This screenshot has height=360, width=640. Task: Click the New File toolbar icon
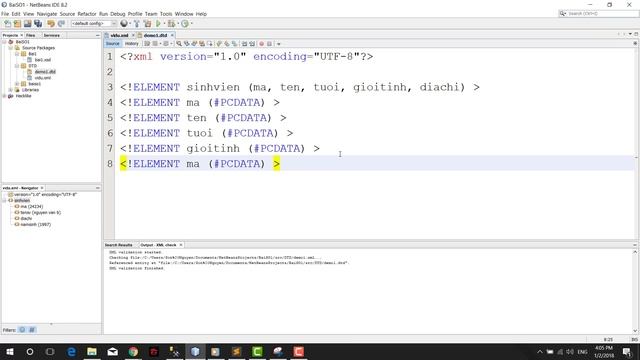tap(7, 24)
